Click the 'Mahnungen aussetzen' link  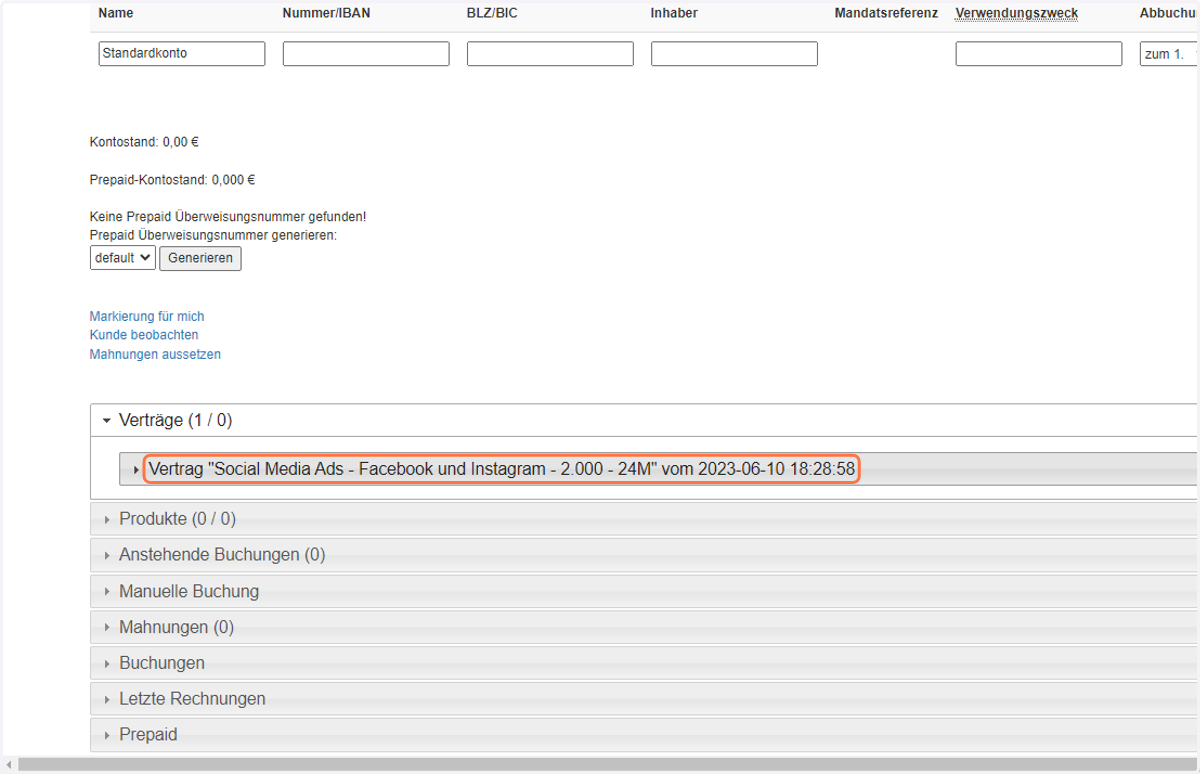[x=155, y=354]
